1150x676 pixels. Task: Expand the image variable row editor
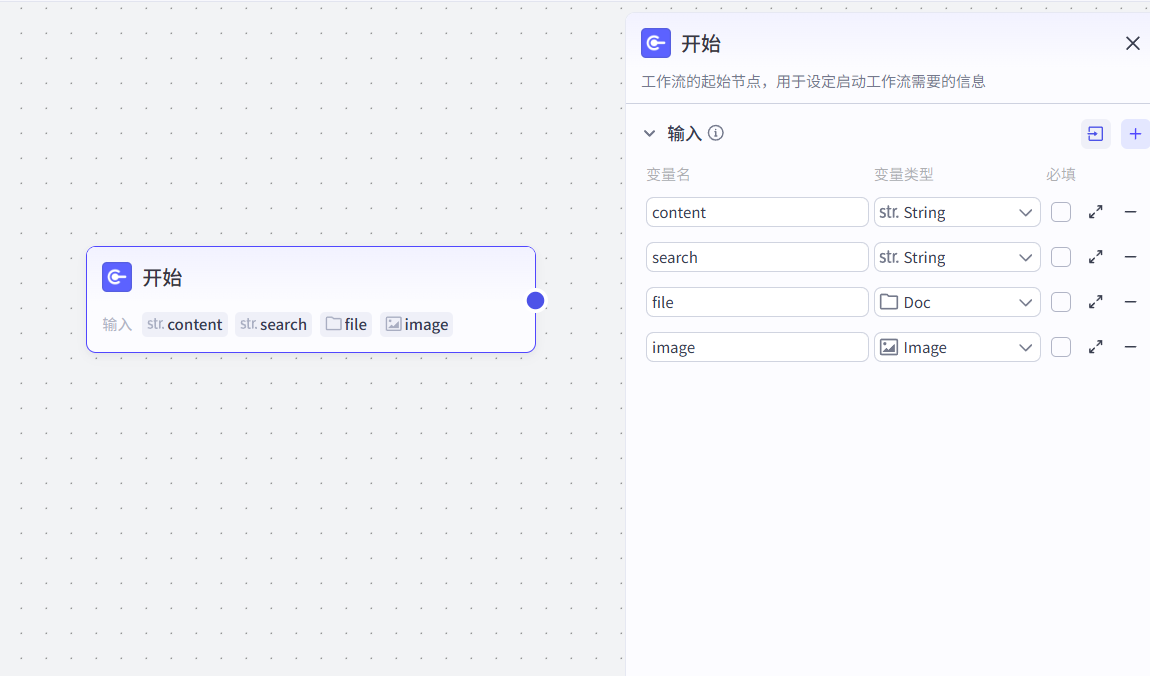point(1096,347)
